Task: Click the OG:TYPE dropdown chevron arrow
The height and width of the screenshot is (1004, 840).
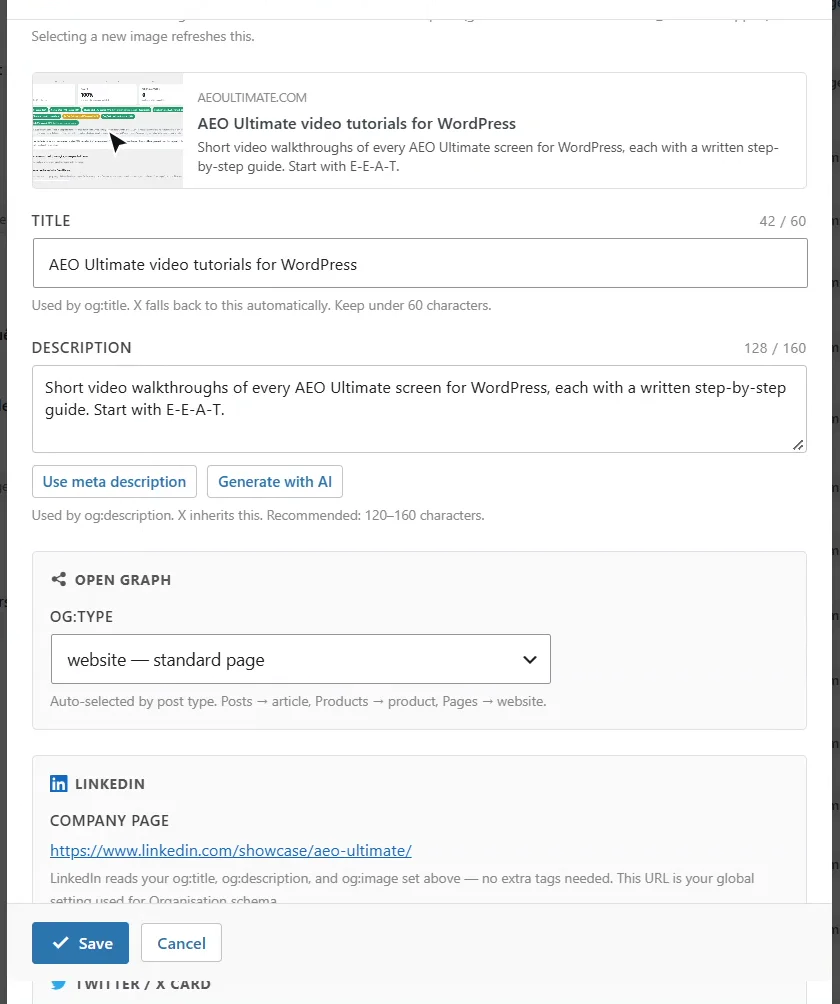Action: click(x=529, y=660)
